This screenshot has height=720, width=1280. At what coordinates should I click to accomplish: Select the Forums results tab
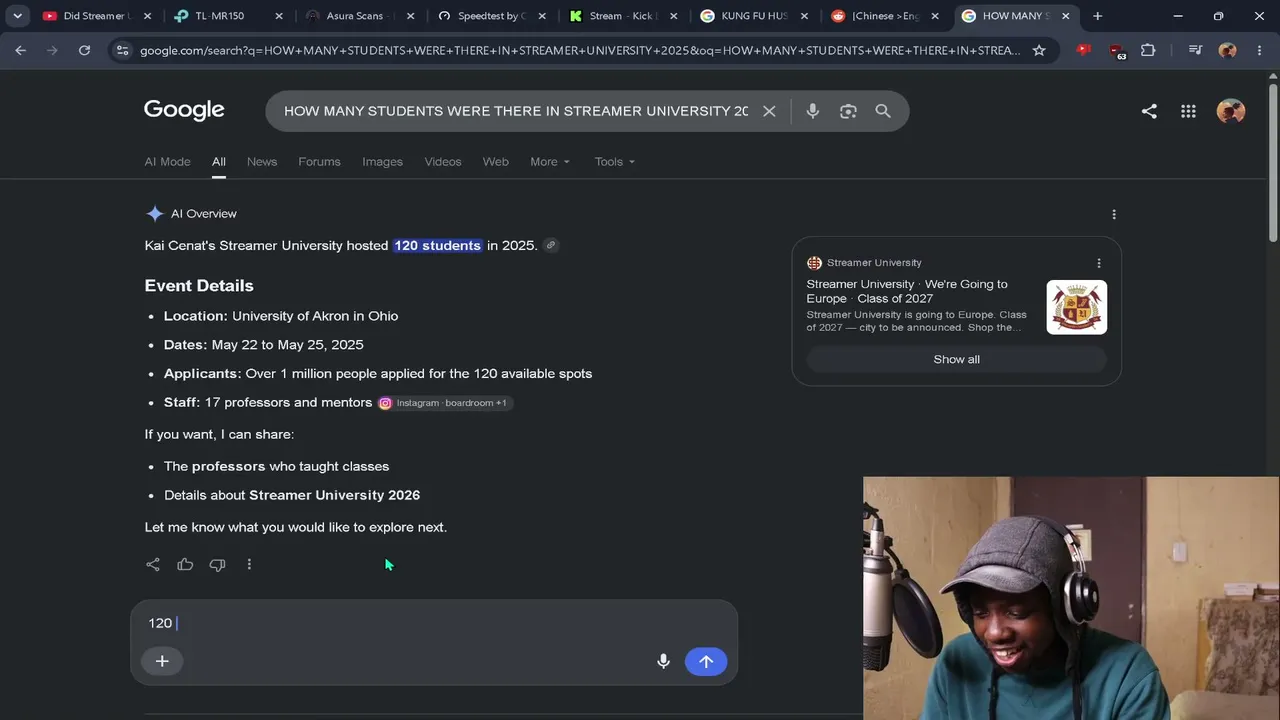(x=319, y=162)
